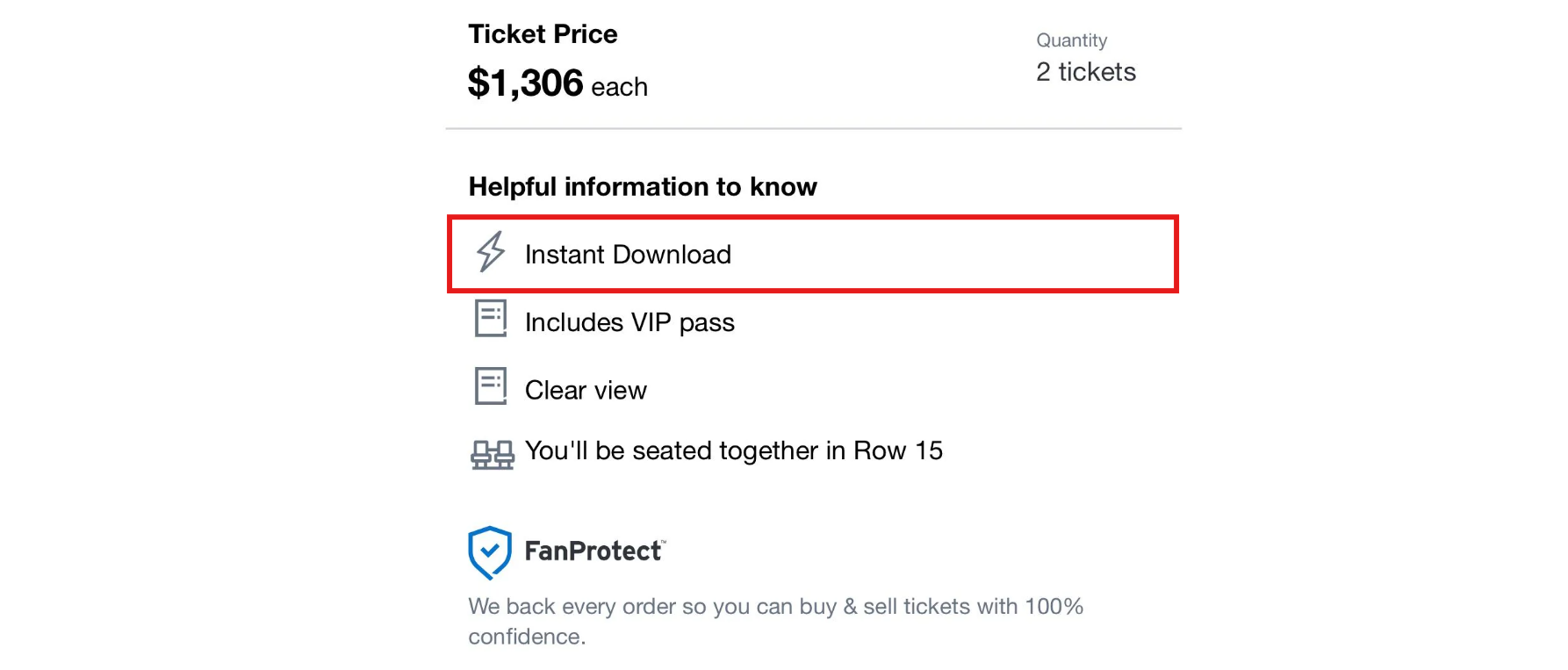Click the Ticket Price heading
The image size is (1568, 670).
click(543, 34)
